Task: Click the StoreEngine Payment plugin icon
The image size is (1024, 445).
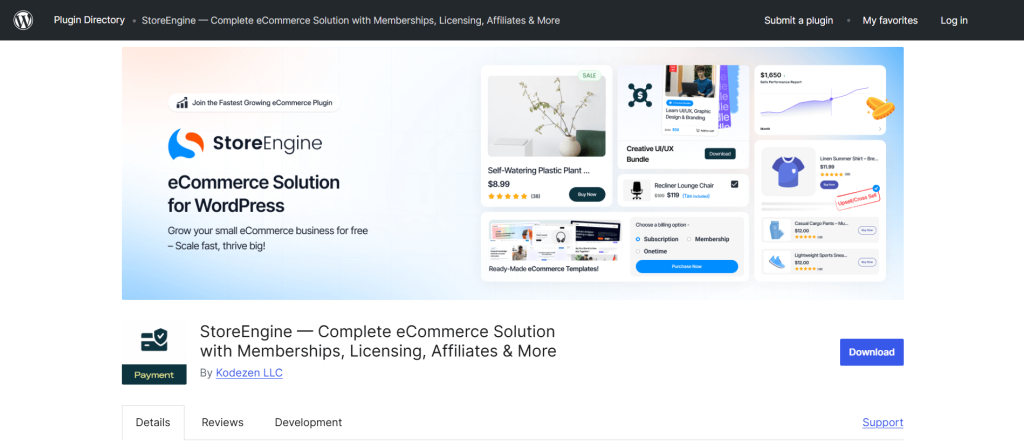Action: [x=154, y=353]
